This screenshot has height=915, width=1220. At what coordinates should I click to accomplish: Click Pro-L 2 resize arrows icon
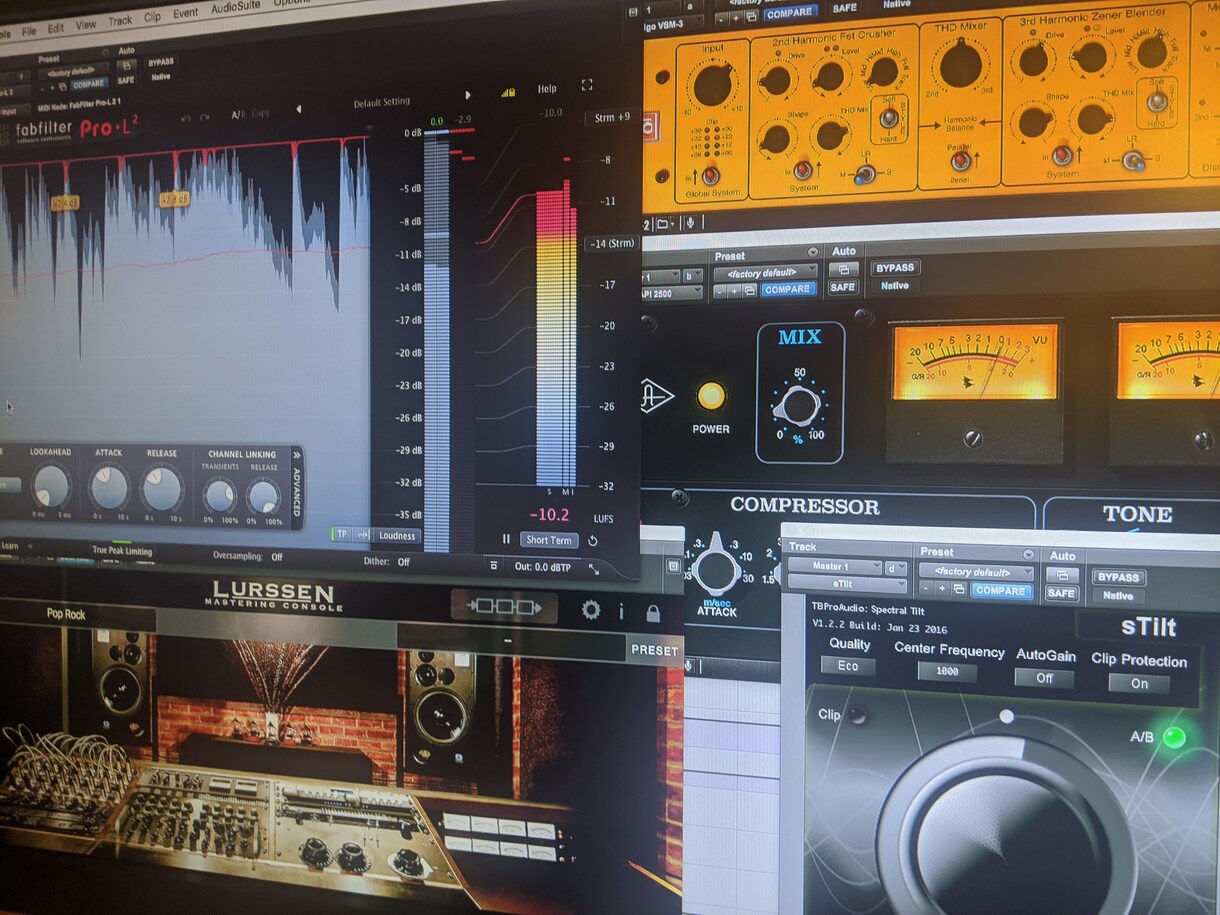click(x=594, y=569)
